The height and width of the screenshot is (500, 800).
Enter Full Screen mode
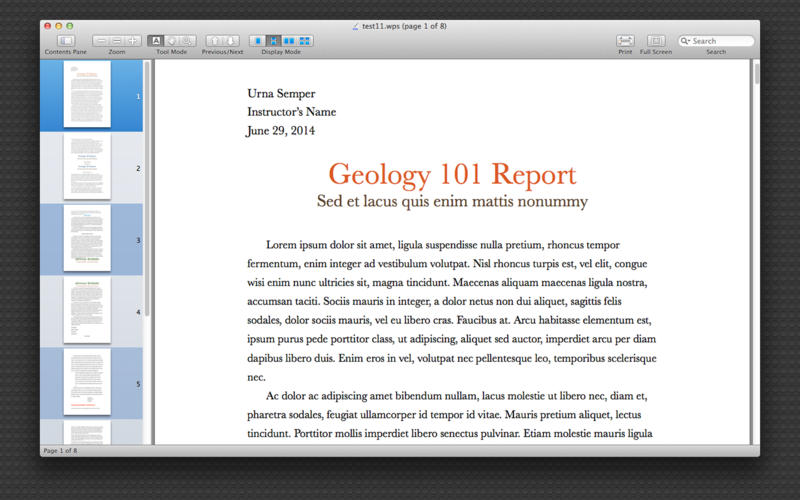(656, 40)
